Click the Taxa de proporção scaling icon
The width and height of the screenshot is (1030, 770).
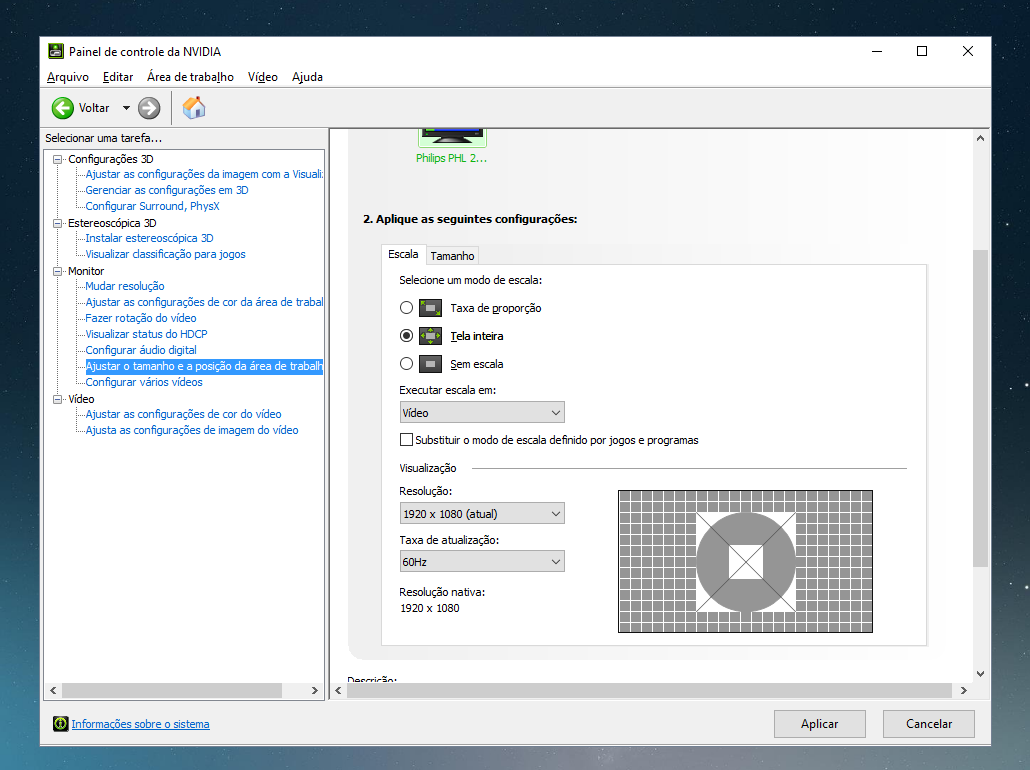(430, 307)
